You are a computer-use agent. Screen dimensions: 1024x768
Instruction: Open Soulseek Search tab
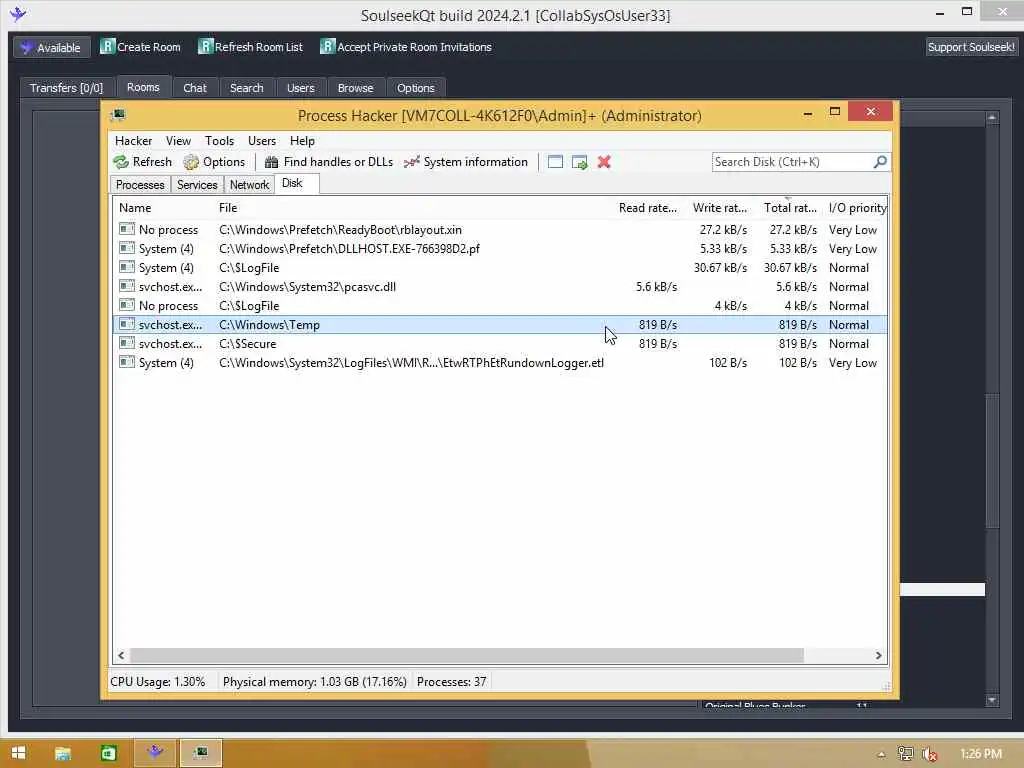(246, 88)
